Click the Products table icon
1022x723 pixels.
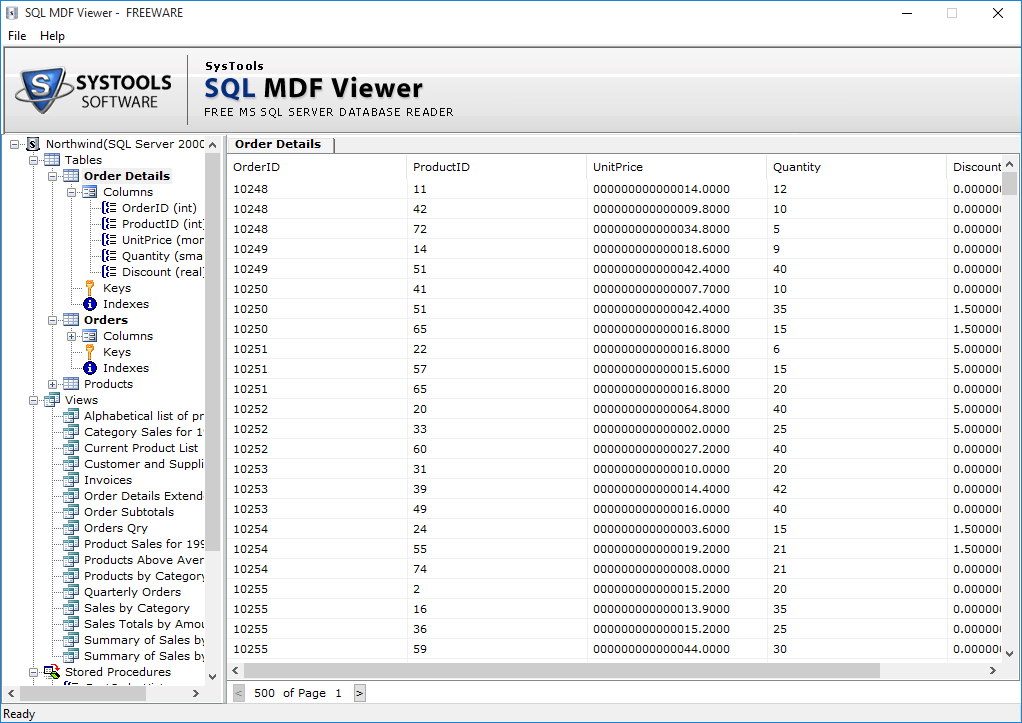pyautogui.click(x=71, y=384)
